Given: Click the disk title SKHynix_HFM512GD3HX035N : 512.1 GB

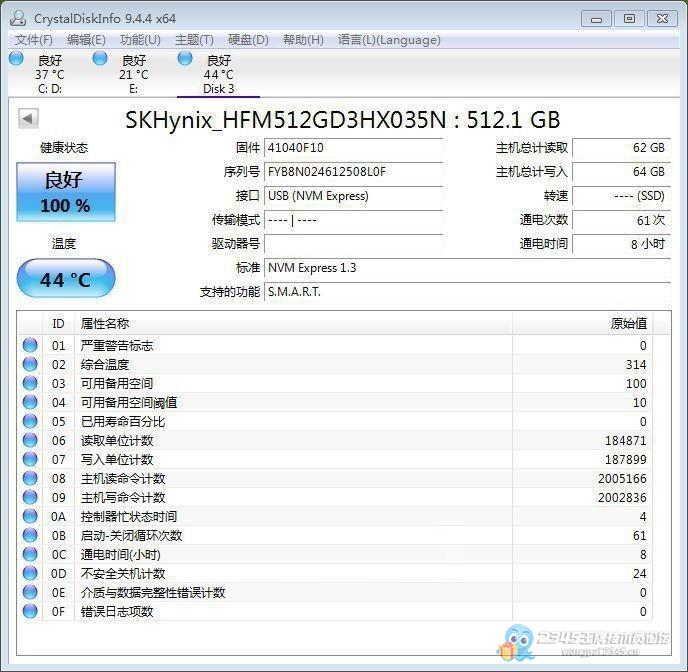Looking at the screenshot, I should click(343, 119).
